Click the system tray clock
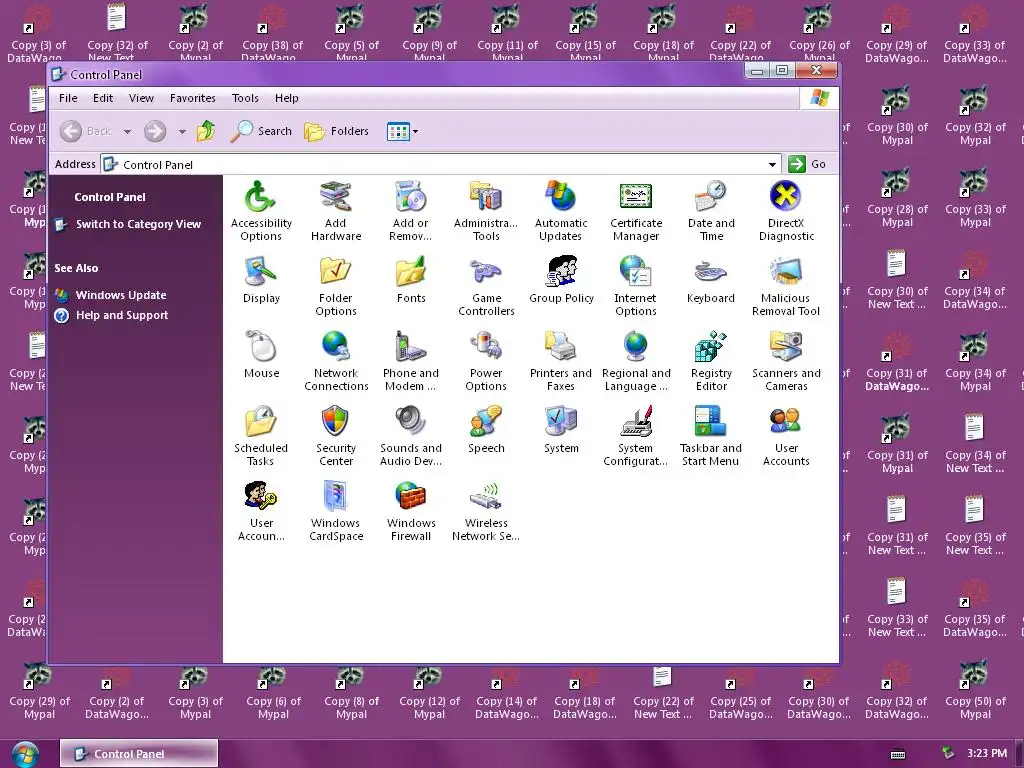 tap(987, 754)
